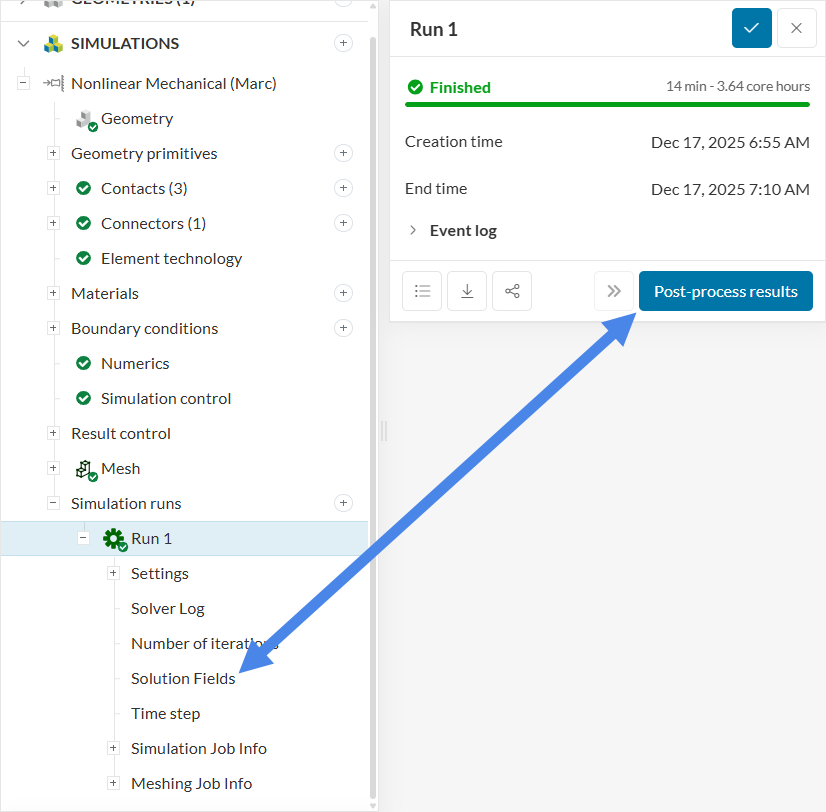
Task: Click the green run progress bar
Action: 607,104
